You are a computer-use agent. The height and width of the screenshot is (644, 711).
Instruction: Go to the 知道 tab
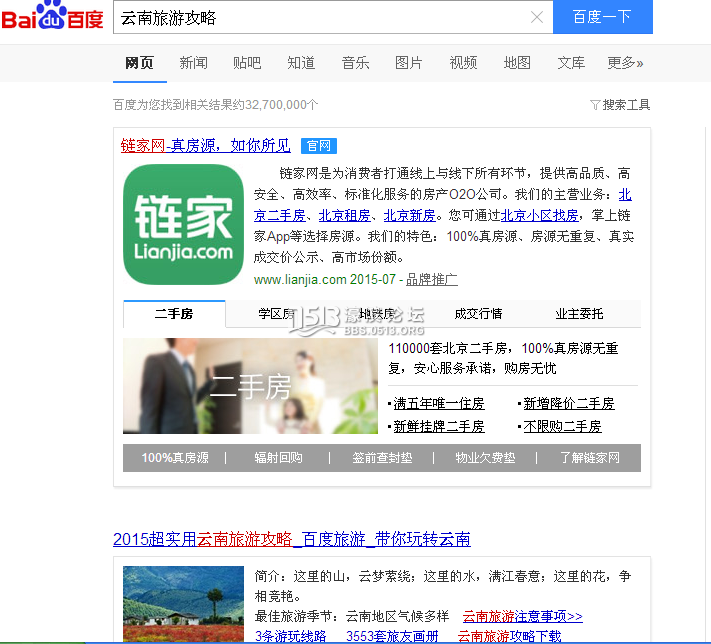click(301, 63)
